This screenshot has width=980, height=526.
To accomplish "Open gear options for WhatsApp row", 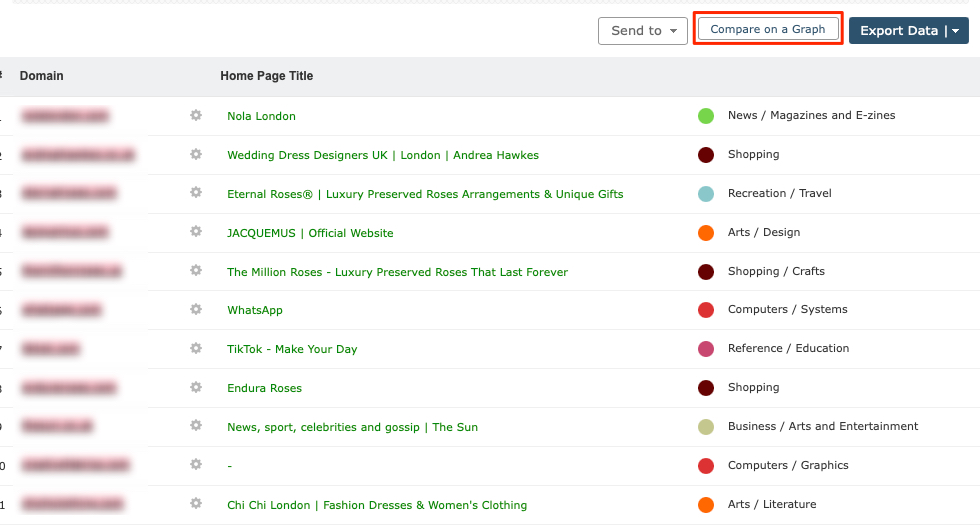I will (x=196, y=310).
